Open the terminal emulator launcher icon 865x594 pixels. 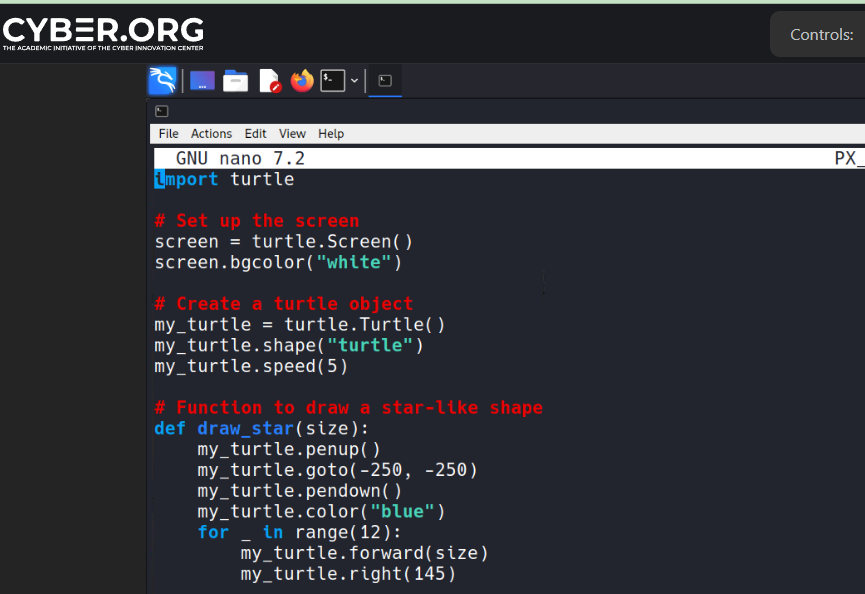click(332, 81)
